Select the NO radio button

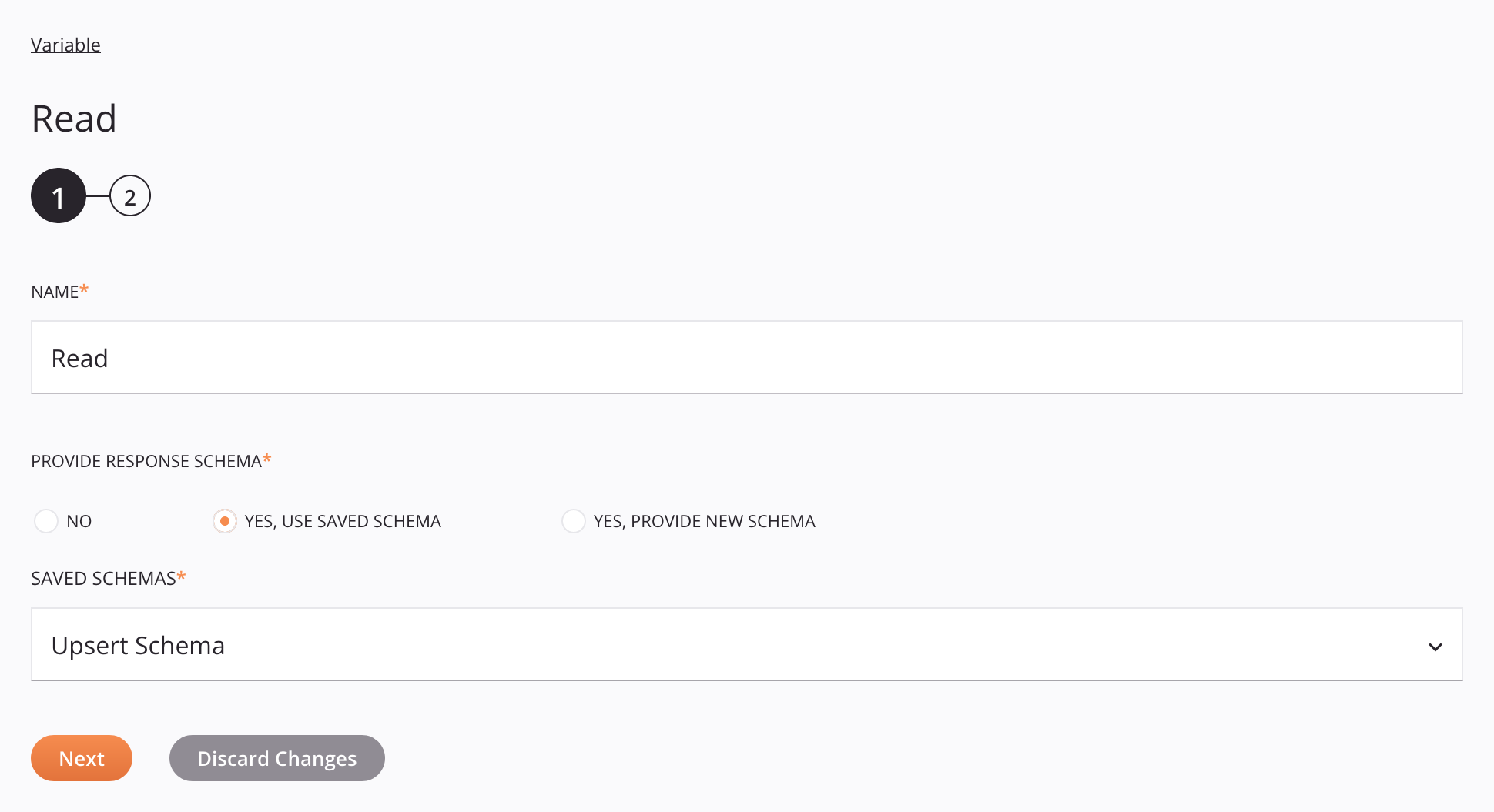pos(46,521)
